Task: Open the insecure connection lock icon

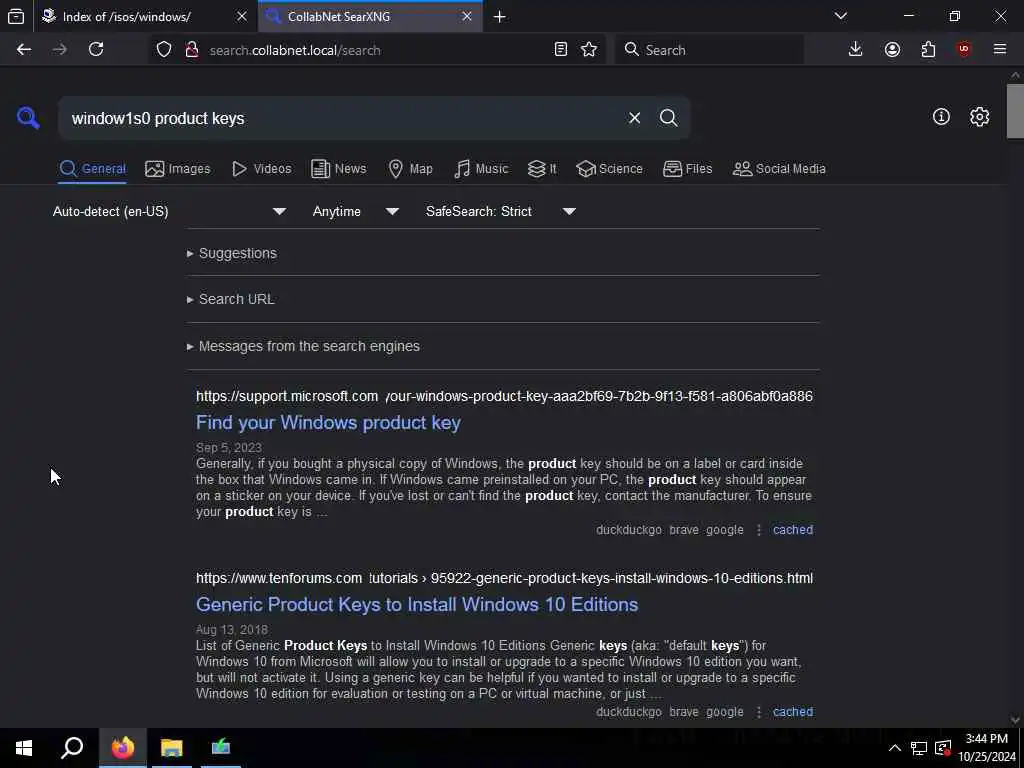Action: coord(191,50)
